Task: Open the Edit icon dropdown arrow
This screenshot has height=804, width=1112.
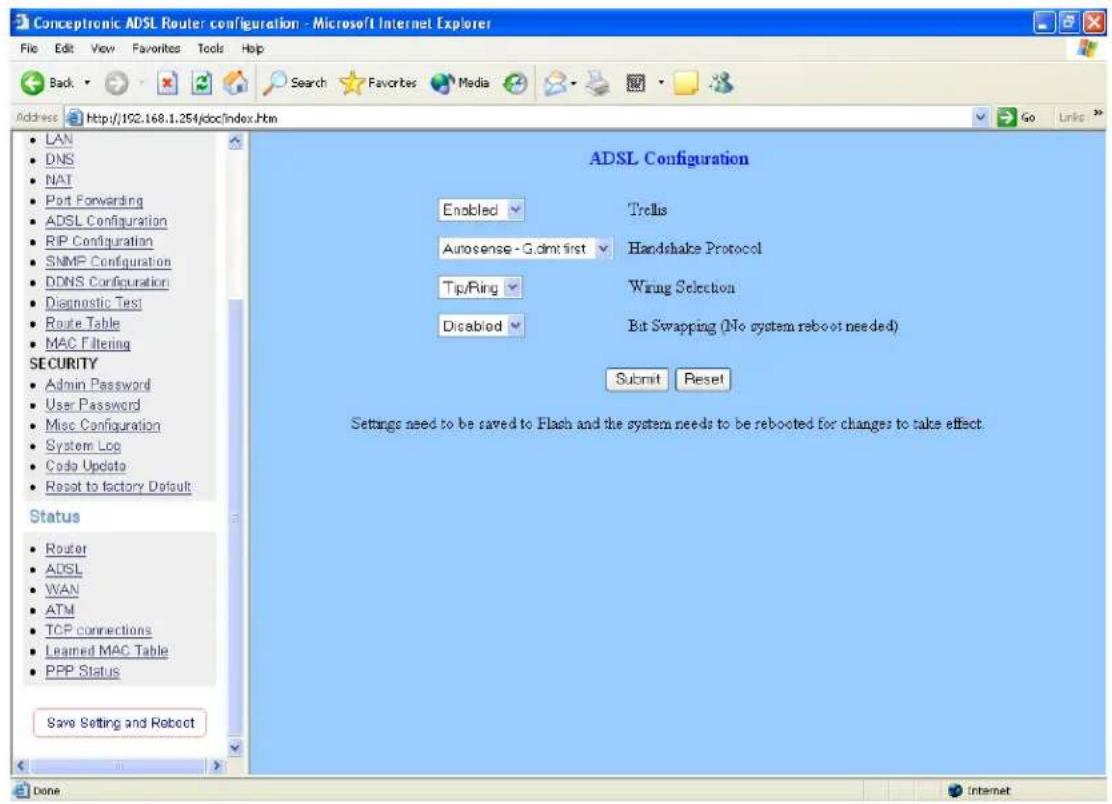Action: pos(661,83)
